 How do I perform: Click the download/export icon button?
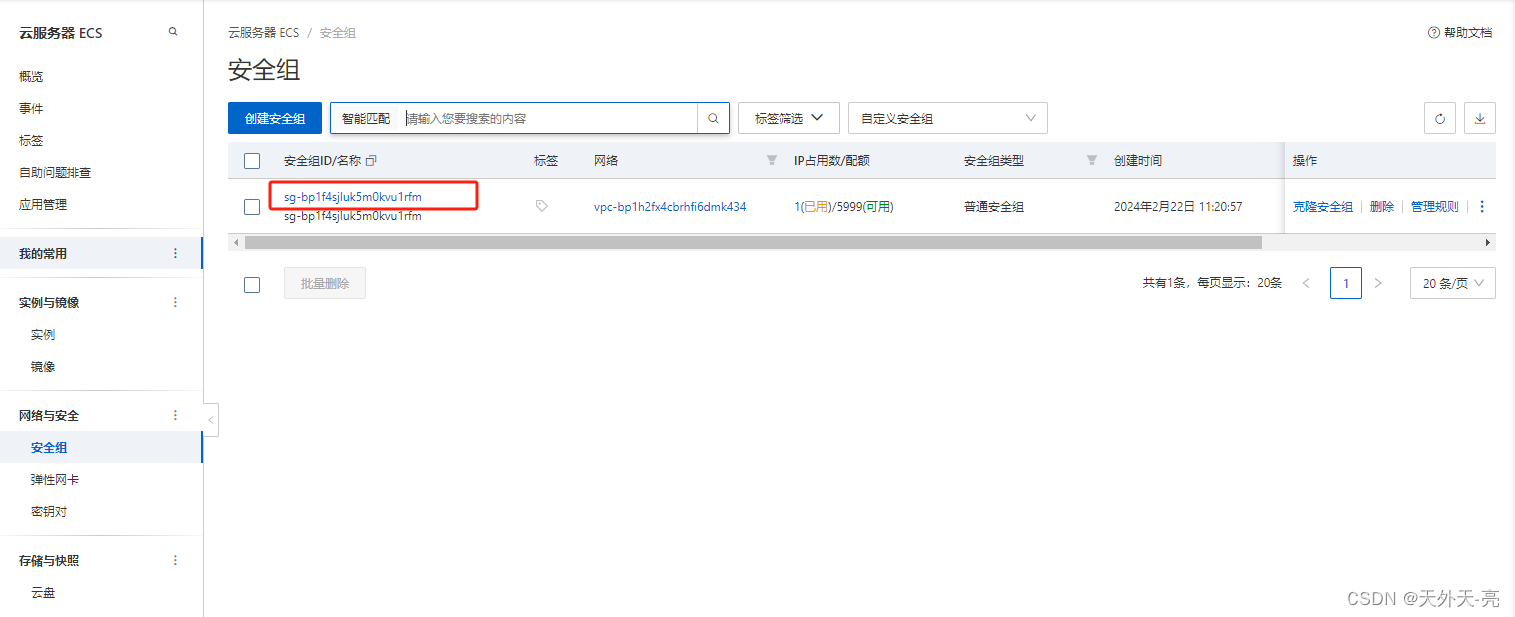point(1480,118)
